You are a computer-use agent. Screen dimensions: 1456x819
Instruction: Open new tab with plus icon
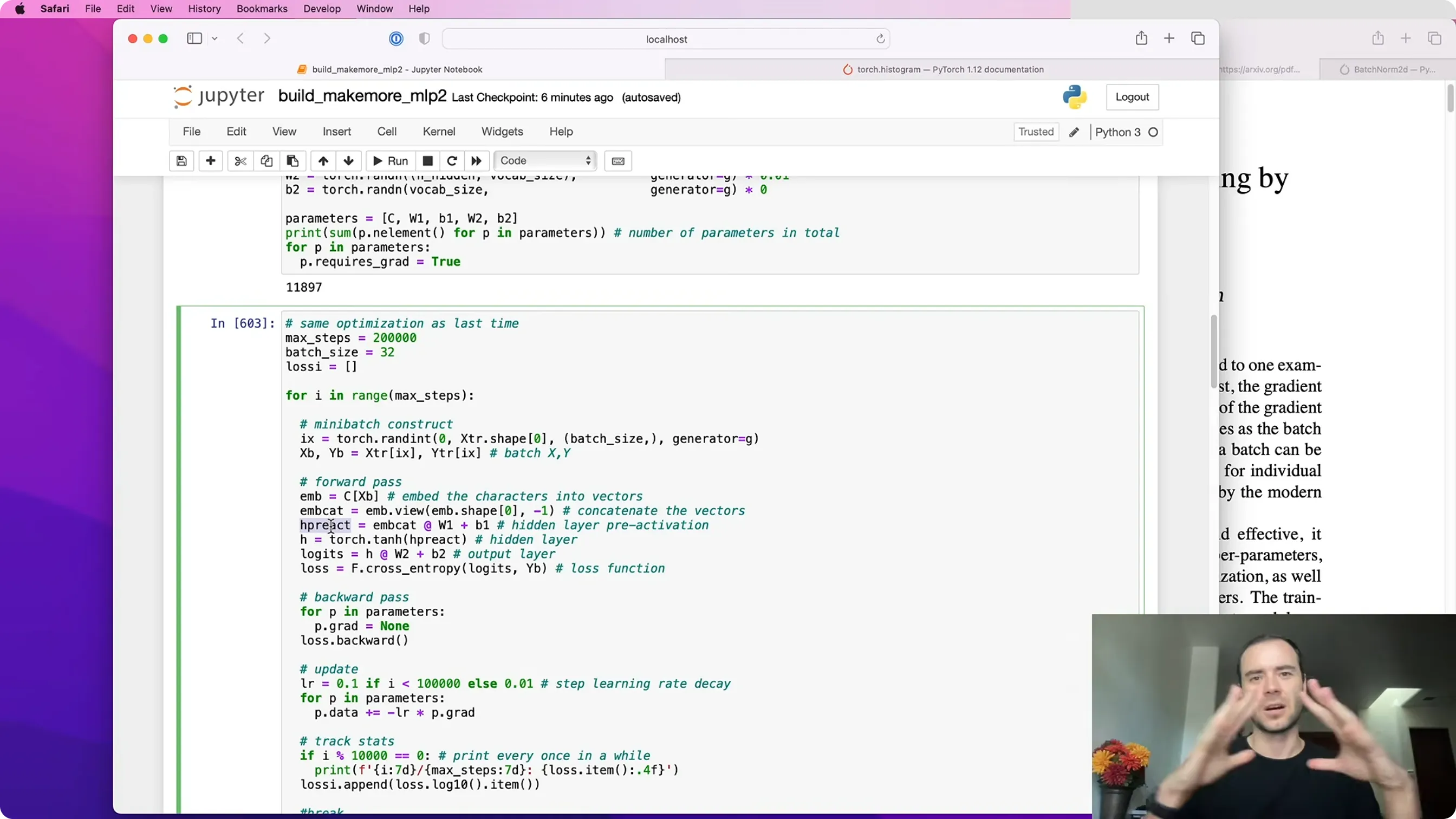click(x=1169, y=38)
